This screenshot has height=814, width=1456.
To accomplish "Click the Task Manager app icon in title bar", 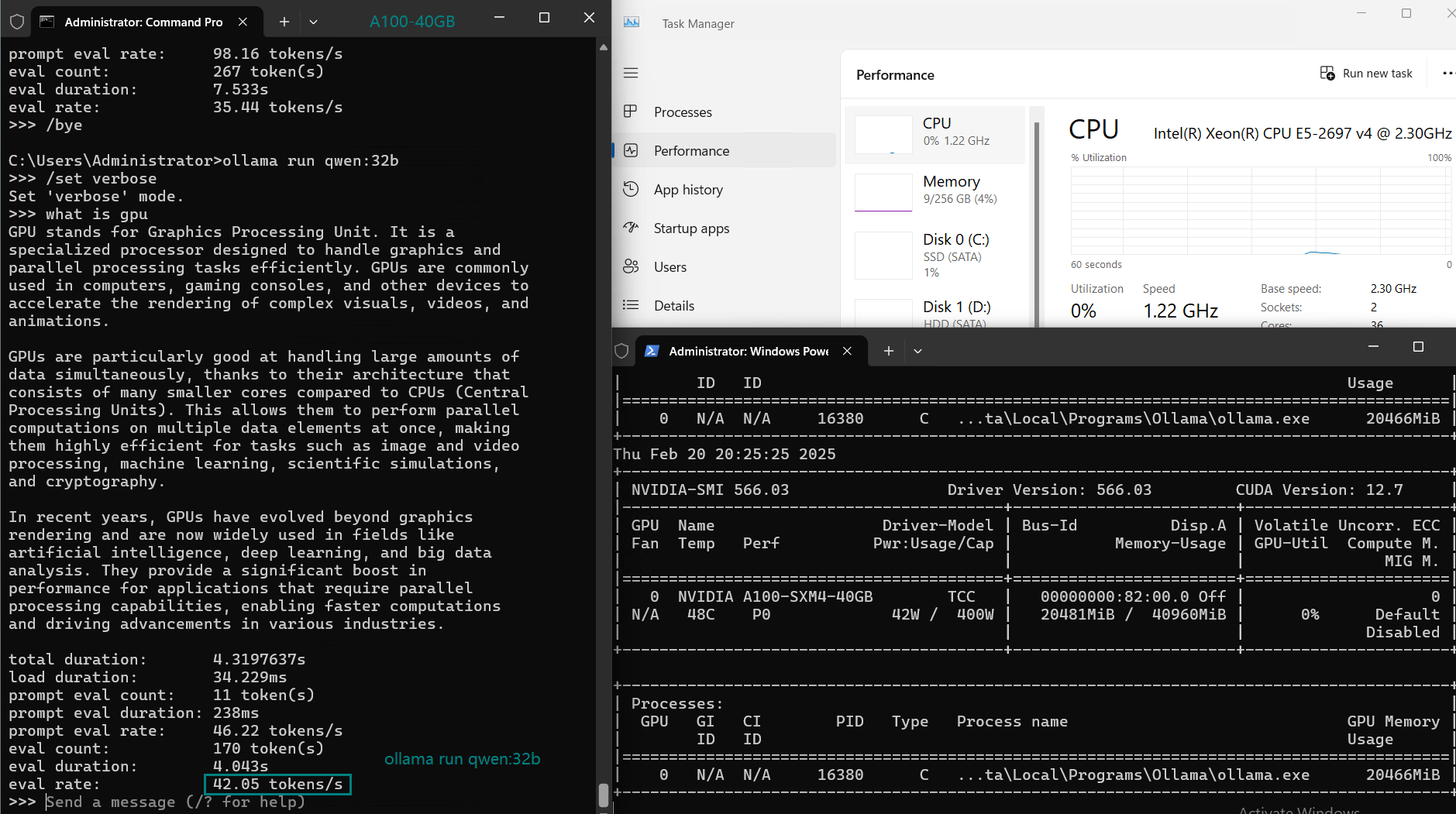I will click(x=632, y=22).
